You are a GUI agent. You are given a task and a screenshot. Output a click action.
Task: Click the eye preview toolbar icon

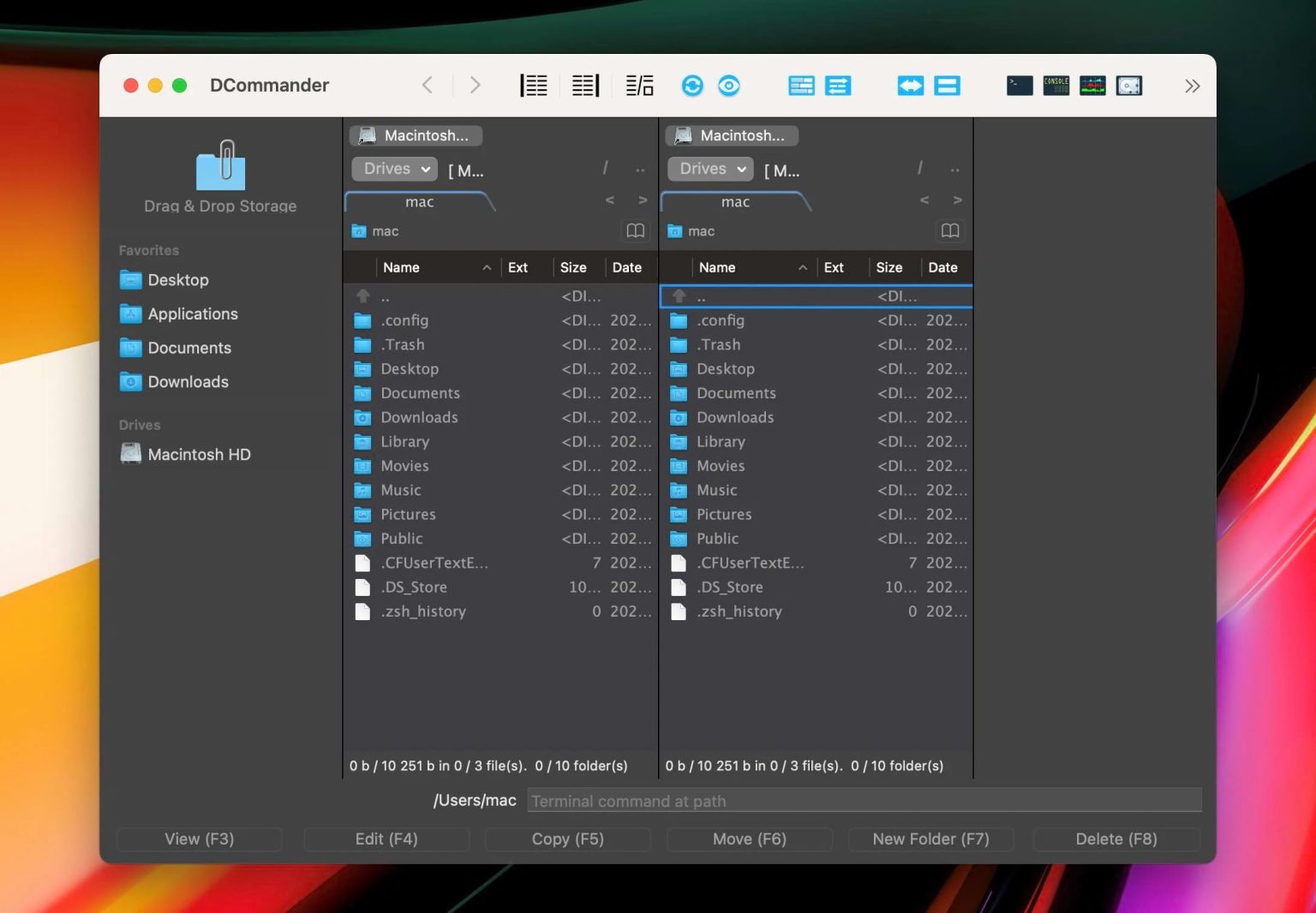(x=729, y=86)
